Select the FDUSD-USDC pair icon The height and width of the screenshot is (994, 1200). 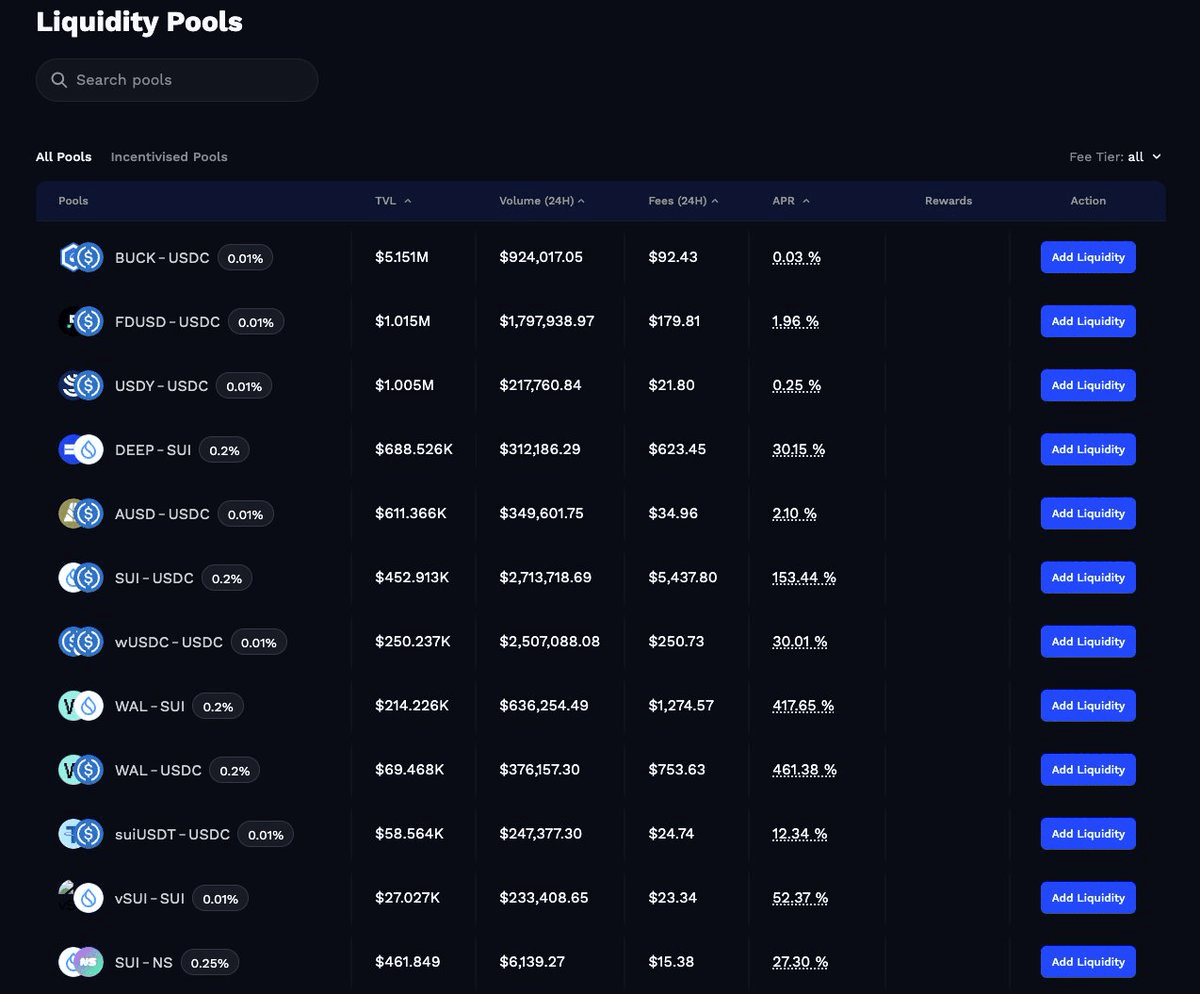tap(81, 321)
